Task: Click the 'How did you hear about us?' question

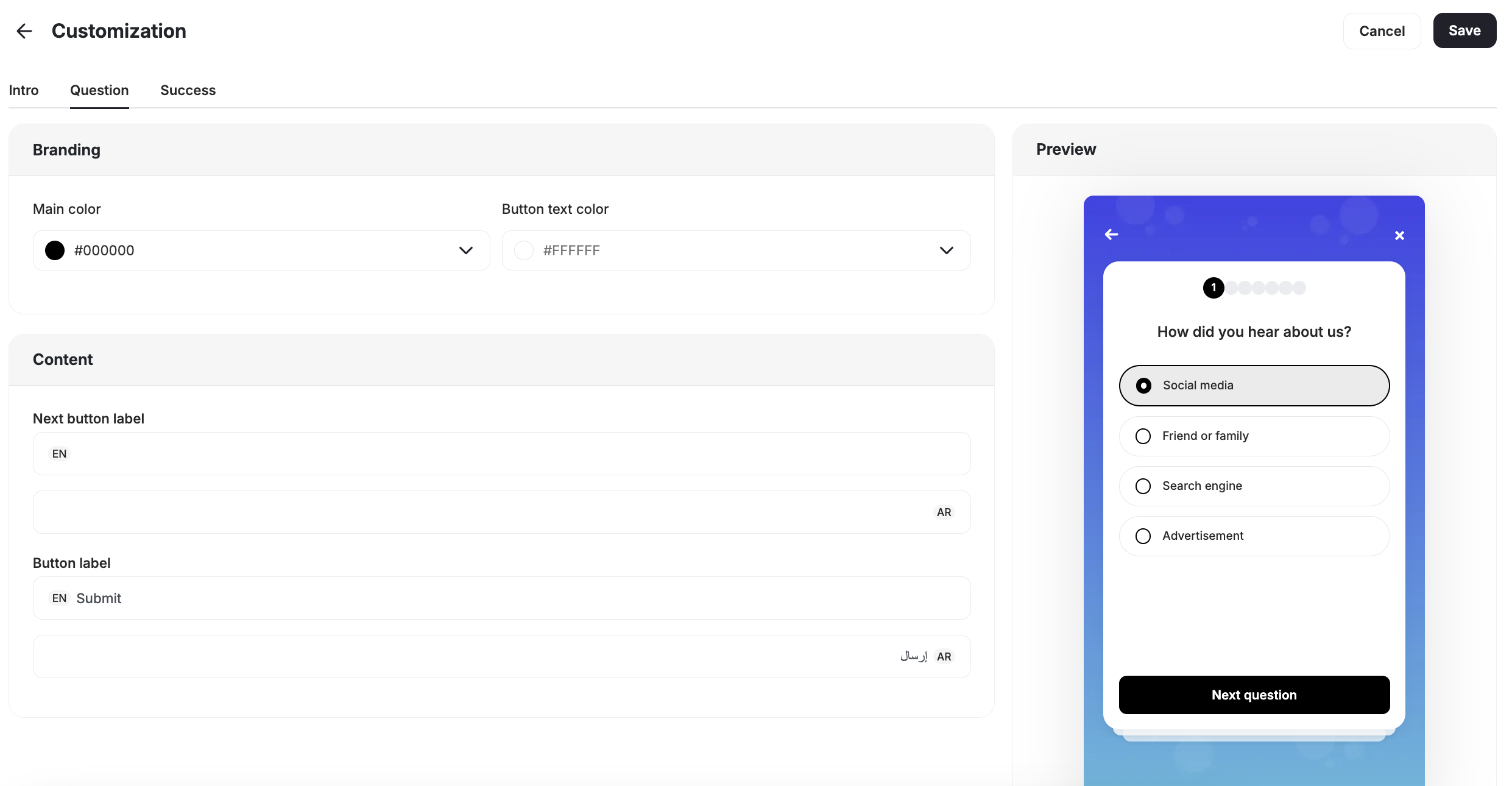Action: point(1254,332)
